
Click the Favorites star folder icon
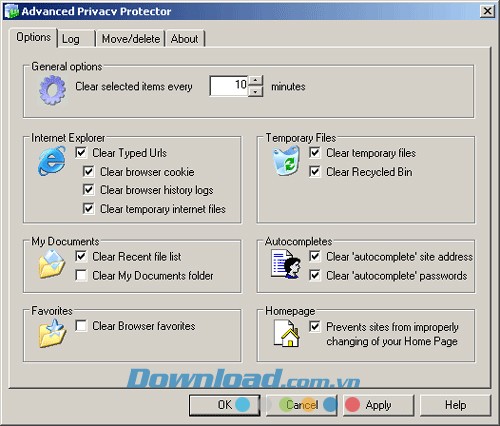click(x=52, y=333)
